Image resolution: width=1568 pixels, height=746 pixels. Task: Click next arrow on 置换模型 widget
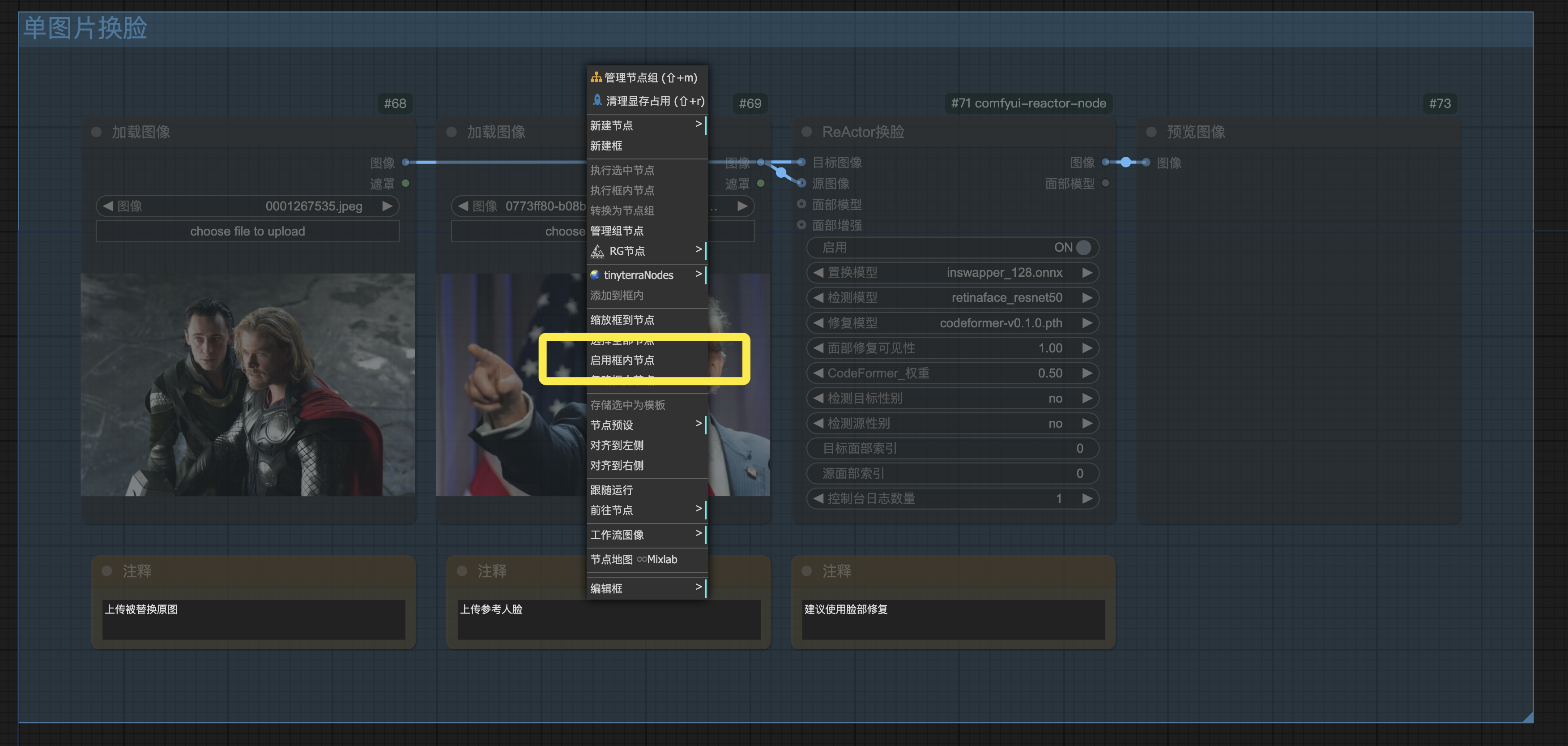pyautogui.click(x=1087, y=273)
